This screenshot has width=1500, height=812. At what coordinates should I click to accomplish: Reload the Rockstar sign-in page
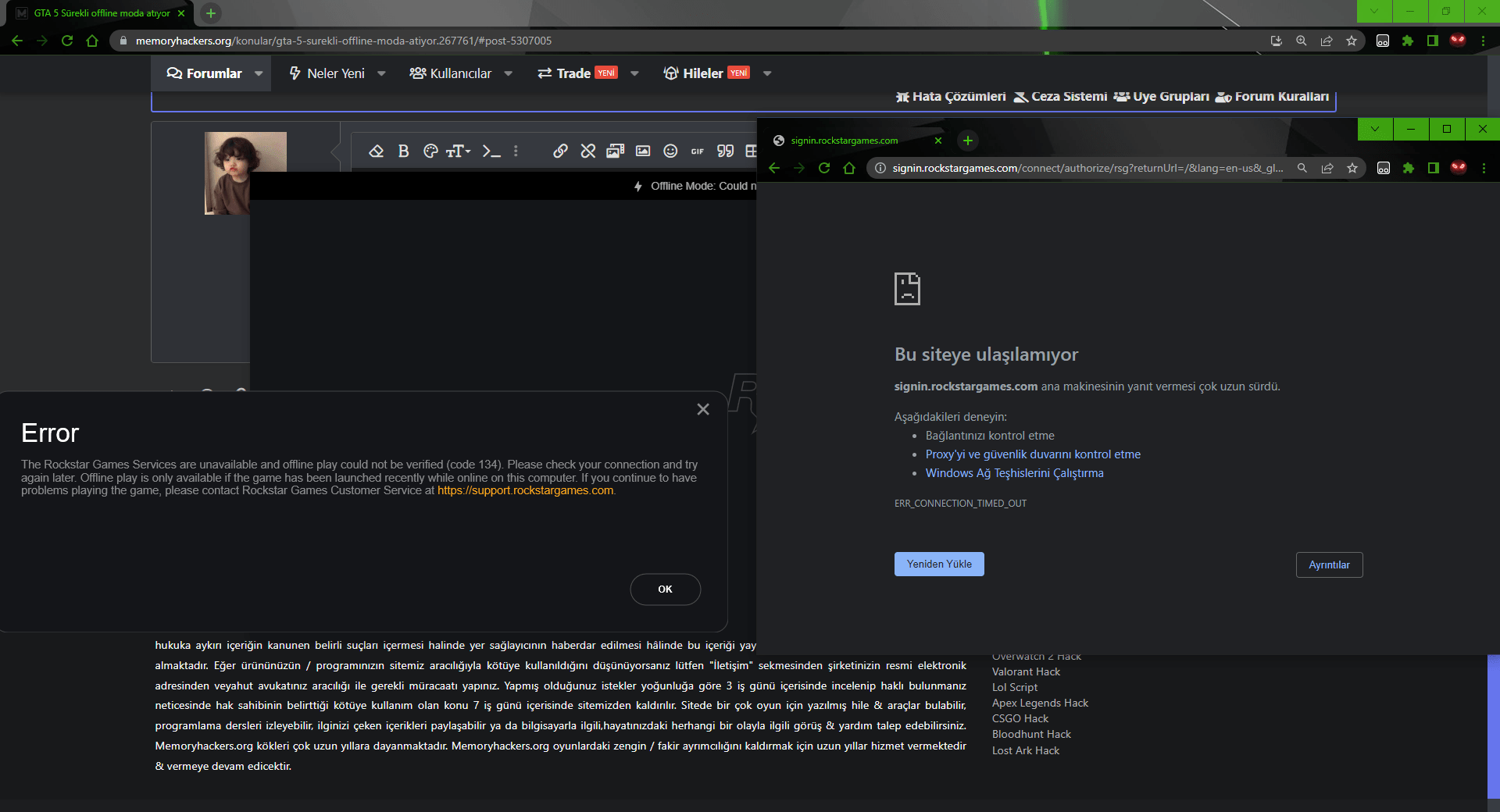pyautogui.click(x=824, y=168)
